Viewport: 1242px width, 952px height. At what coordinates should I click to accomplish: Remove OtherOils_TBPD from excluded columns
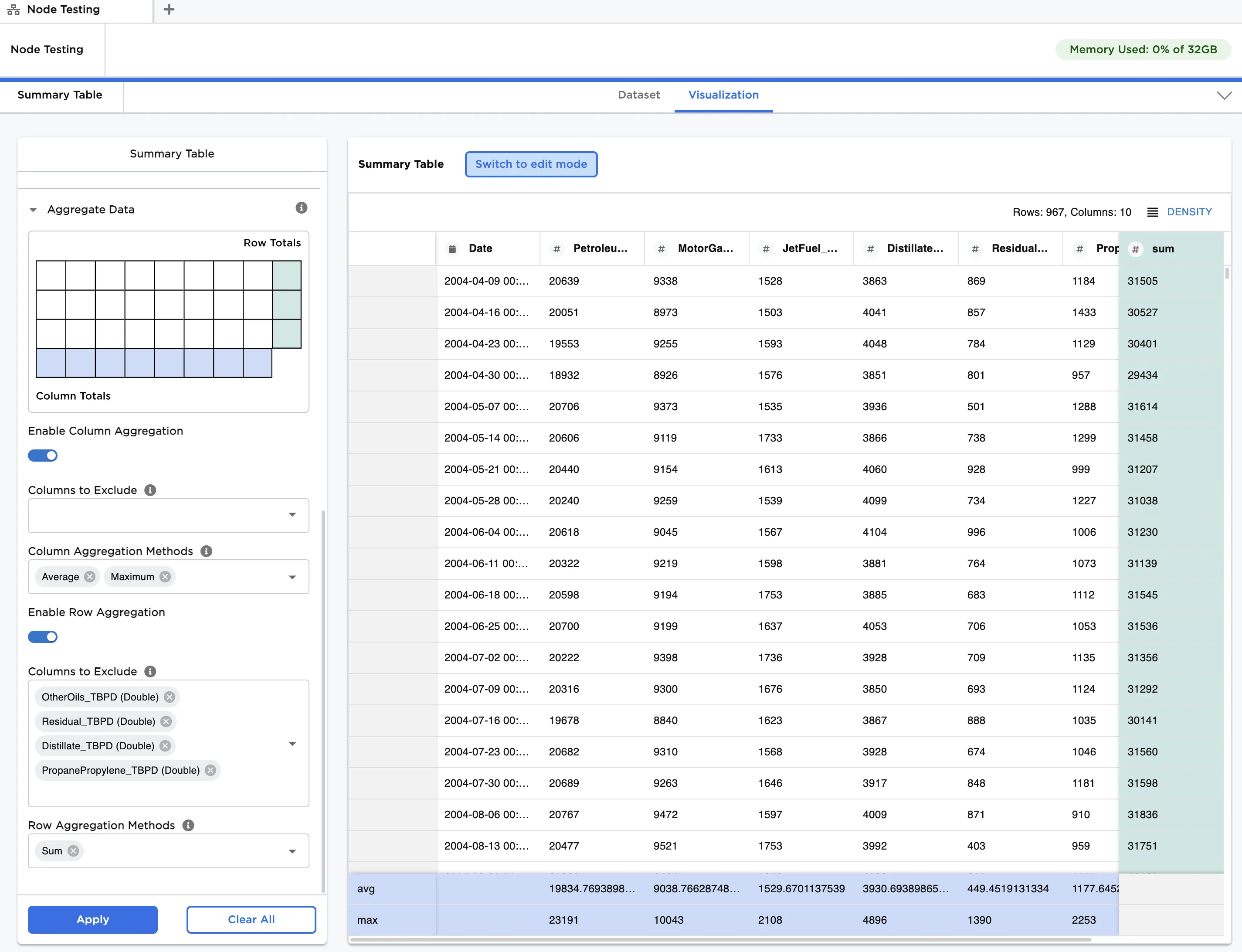170,697
